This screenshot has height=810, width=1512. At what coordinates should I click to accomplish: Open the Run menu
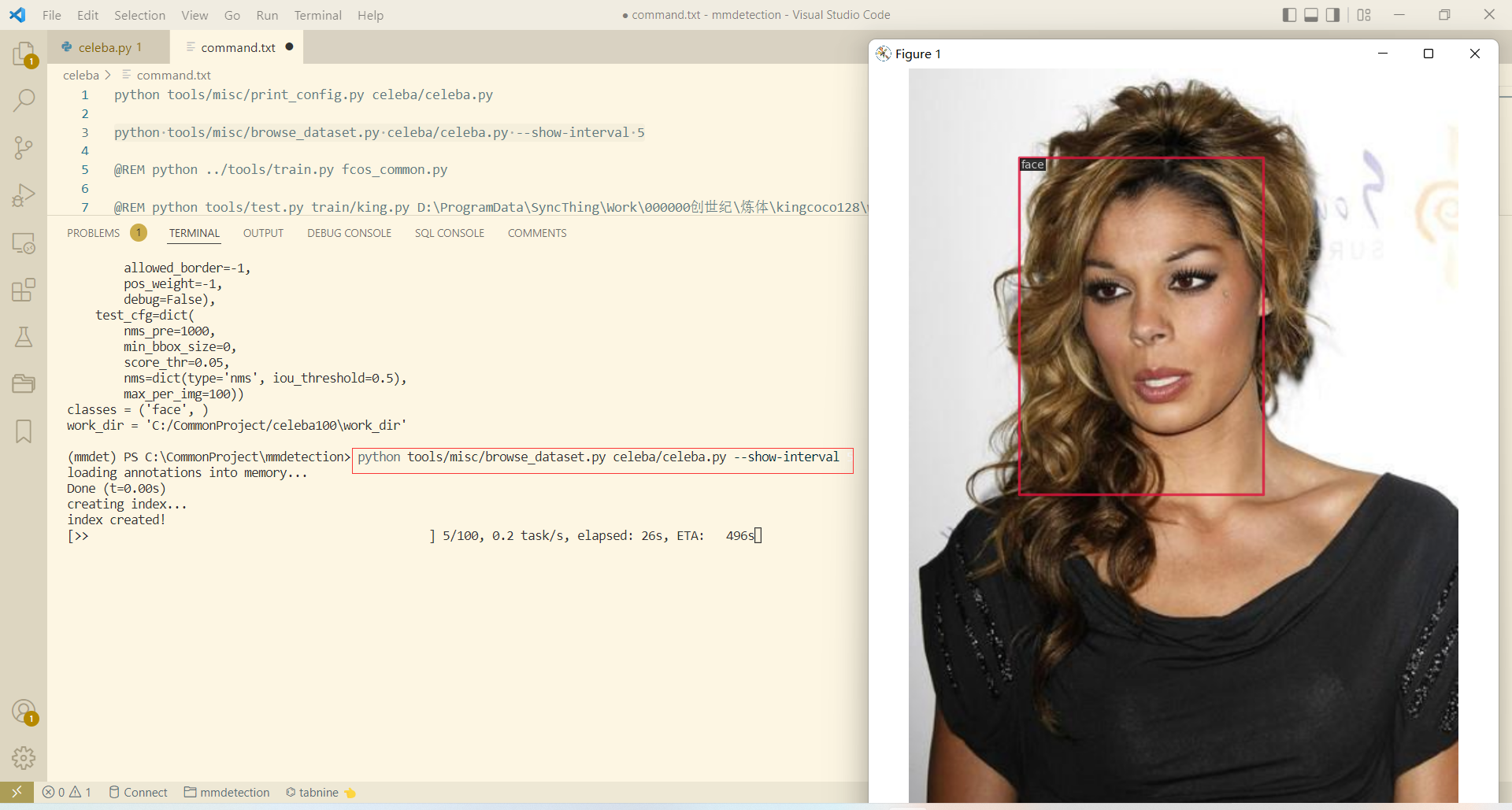click(267, 15)
